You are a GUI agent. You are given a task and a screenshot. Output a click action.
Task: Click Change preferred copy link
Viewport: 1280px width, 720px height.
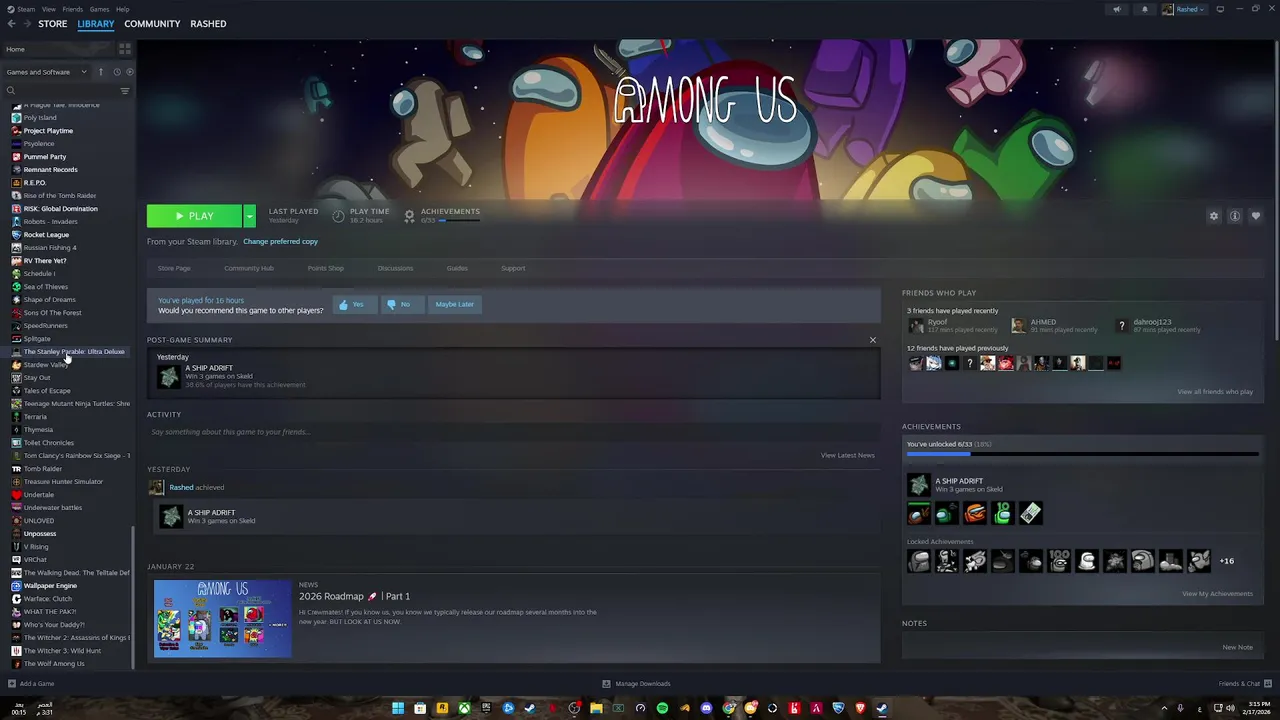(x=280, y=242)
